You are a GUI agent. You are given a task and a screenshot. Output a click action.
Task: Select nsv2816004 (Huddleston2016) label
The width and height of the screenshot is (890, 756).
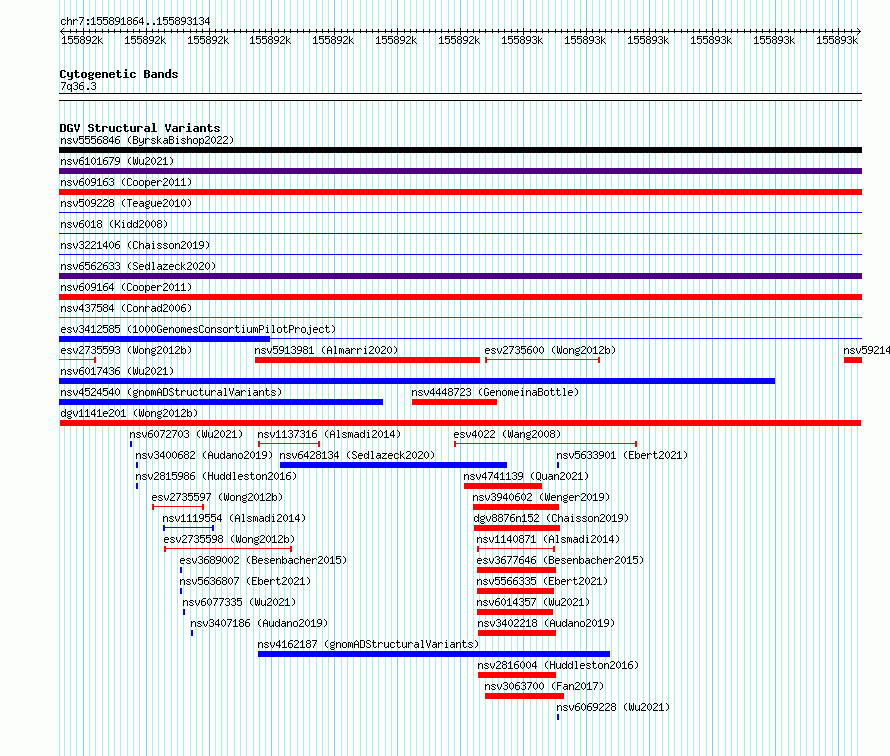tap(558, 665)
